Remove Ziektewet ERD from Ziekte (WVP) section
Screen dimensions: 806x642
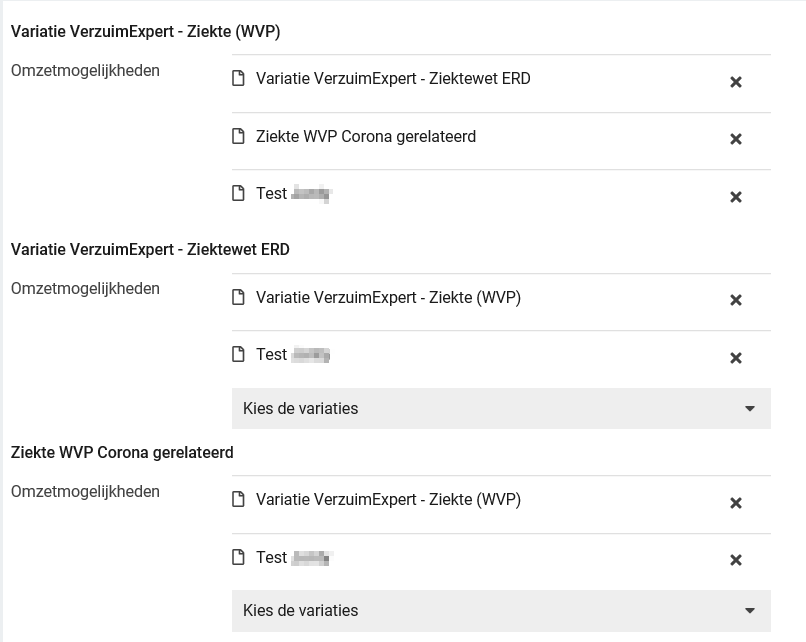pos(736,82)
